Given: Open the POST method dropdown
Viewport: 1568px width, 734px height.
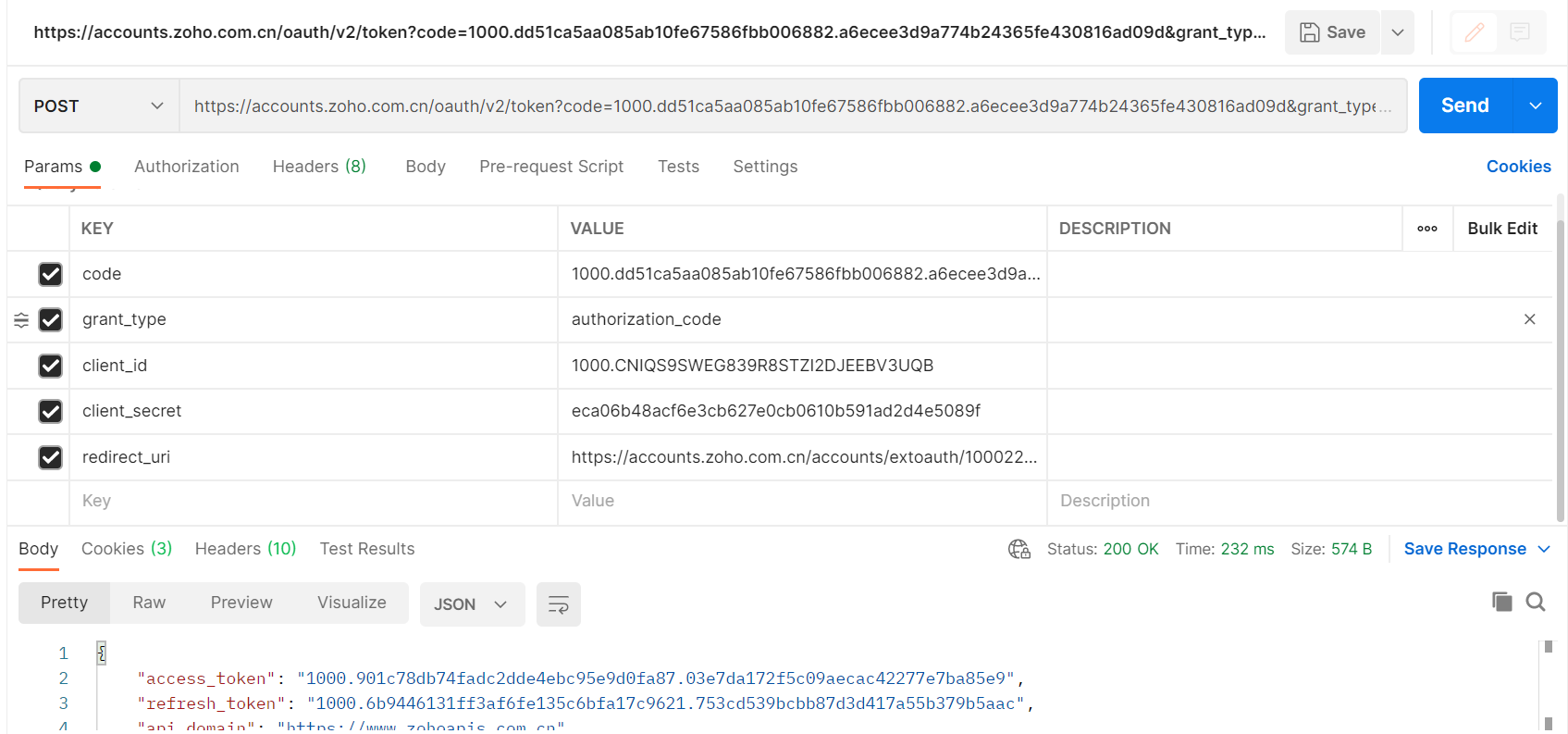Looking at the screenshot, I should (x=99, y=106).
